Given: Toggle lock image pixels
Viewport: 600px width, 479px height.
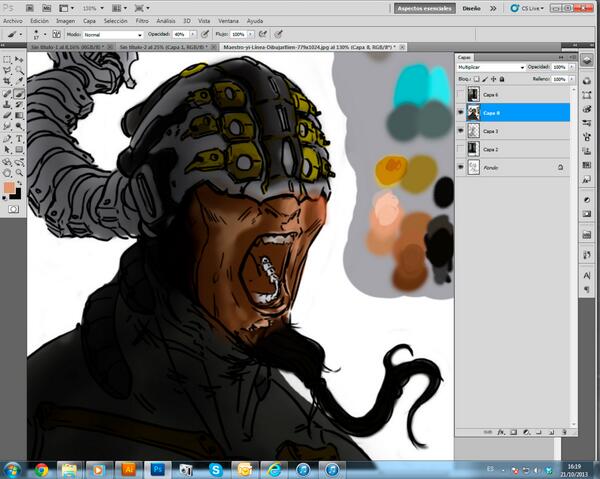Looking at the screenshot, I should pos(485,79).
